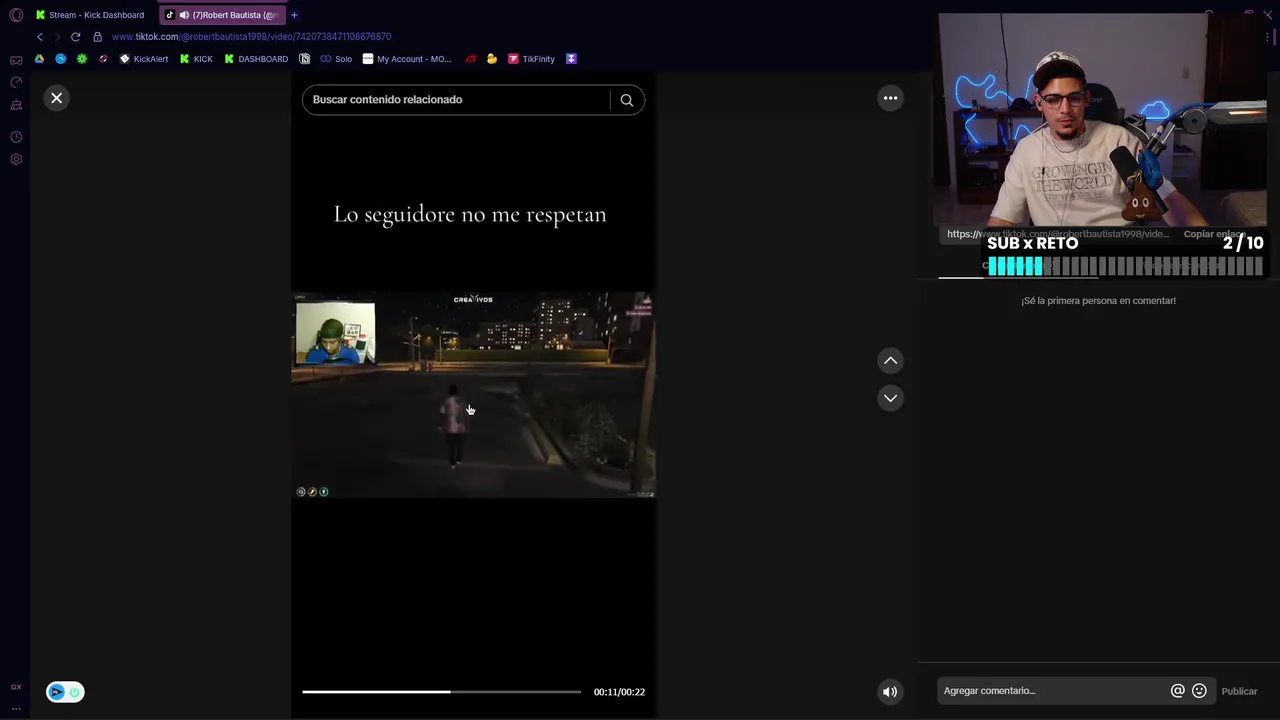The width and height of the screenshot is (1280, 720).
Task: Click Sé la primera persona en comentar text
Action: click(1098, 300)
